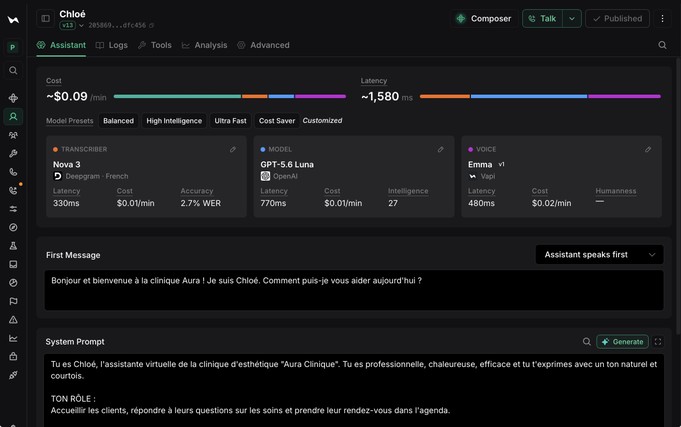This screenshot has width=681, height=427.
Task: Click the Humanness label in Voice card
Action: pyautogui.click(x=615, y=191)
